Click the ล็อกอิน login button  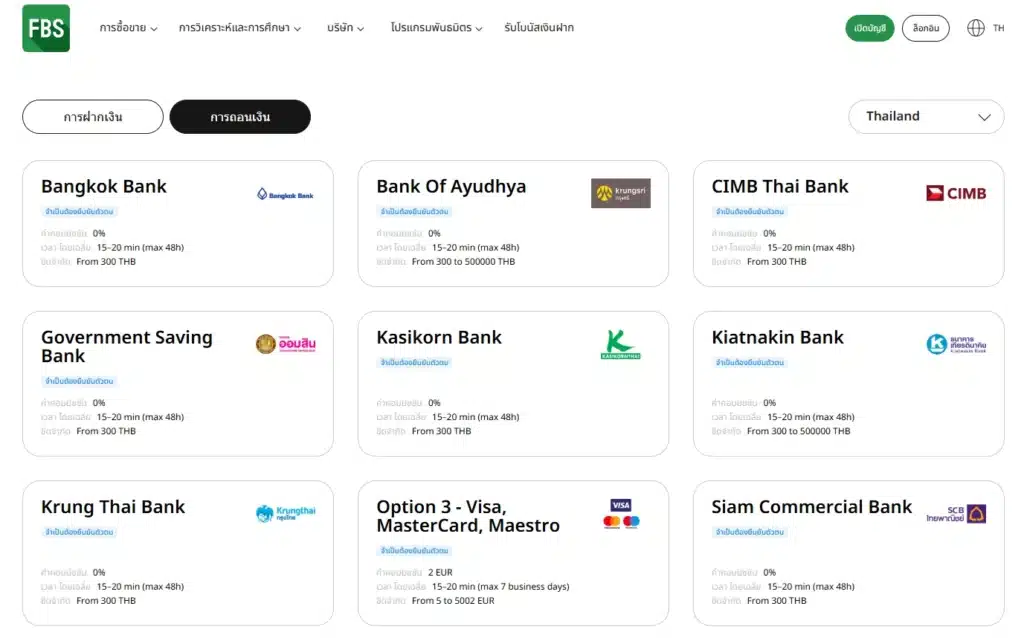[x=925, y=28]
